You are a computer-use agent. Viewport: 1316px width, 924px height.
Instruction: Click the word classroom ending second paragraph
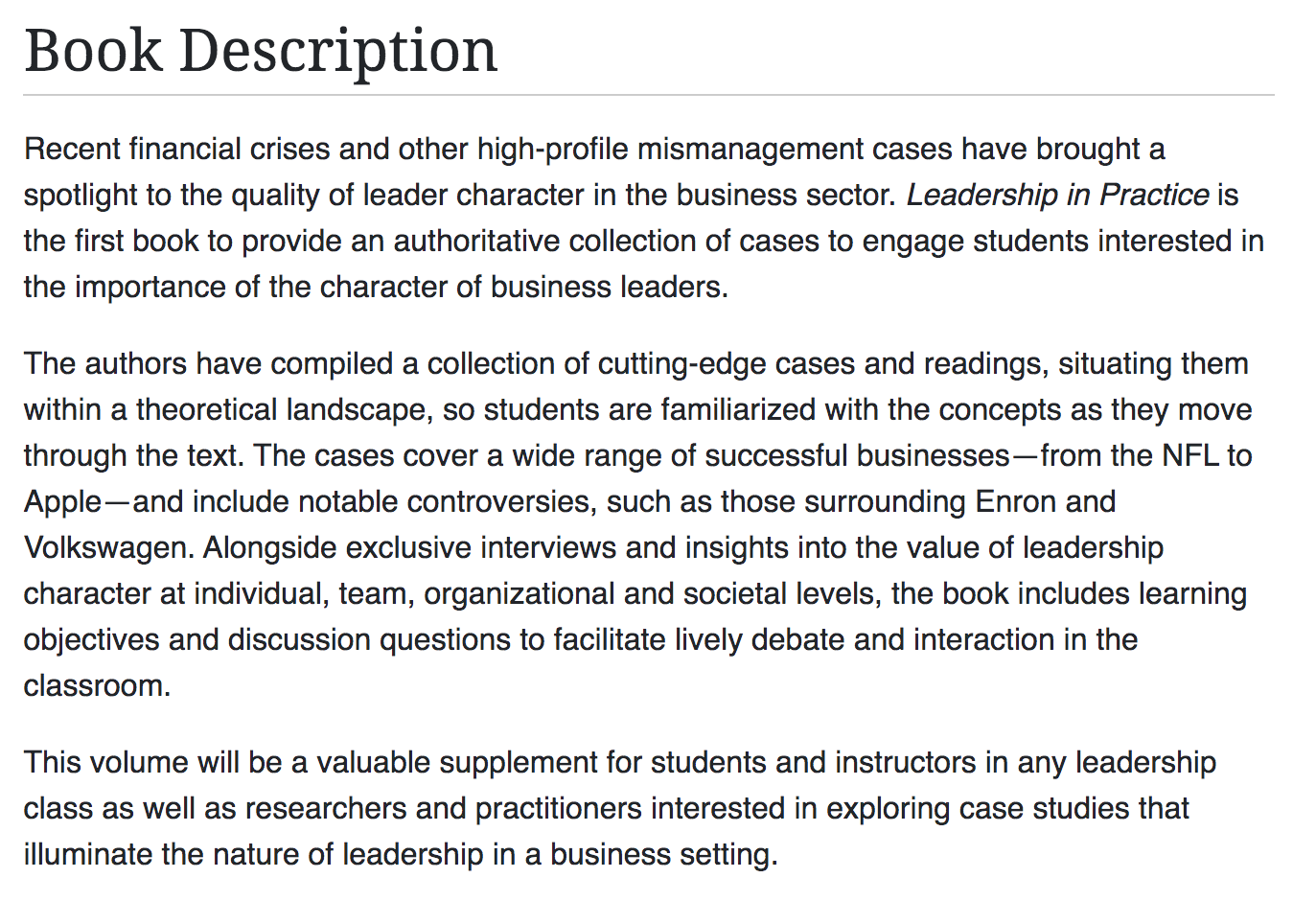pos(94,686)
